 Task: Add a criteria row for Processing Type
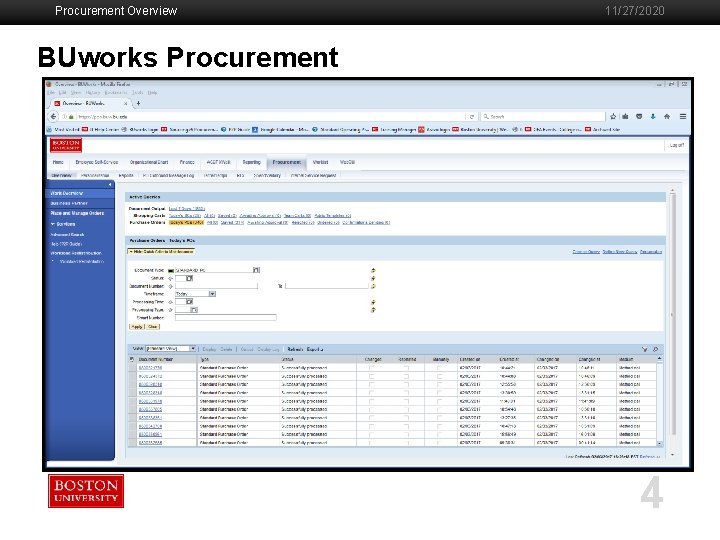click(373, 310)
